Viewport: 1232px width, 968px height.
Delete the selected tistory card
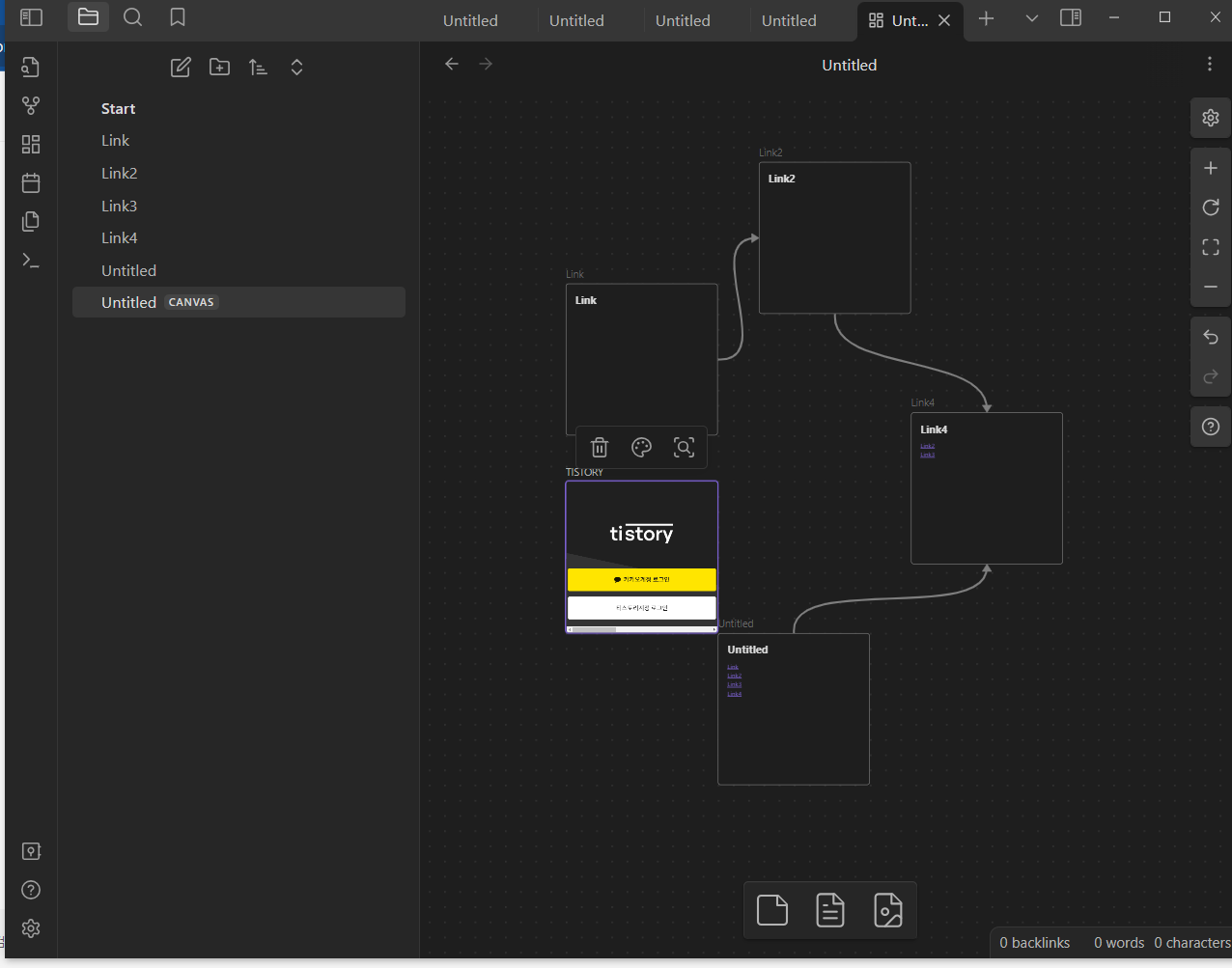[x=600, y=447]
